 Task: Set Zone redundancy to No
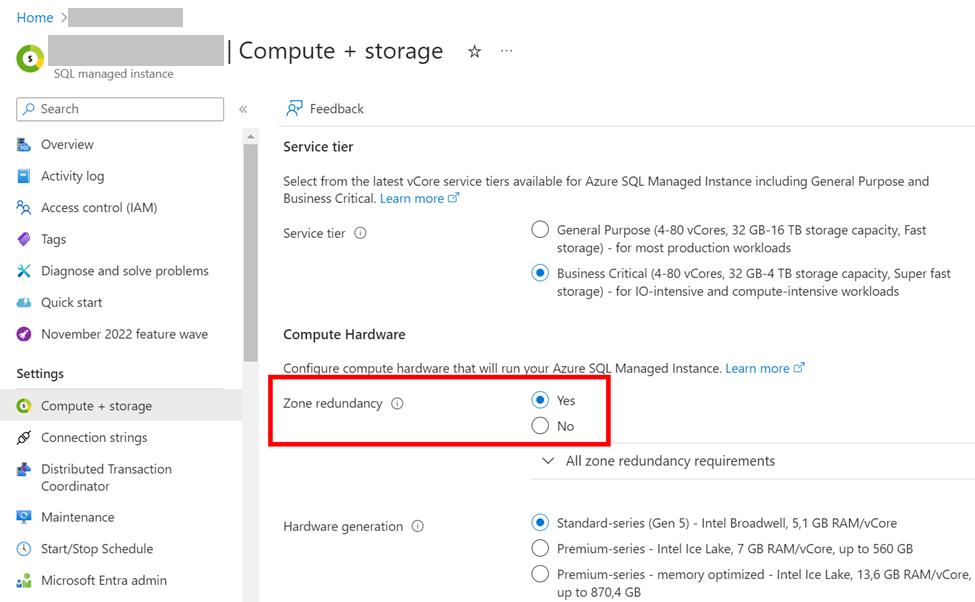[540, 426]
